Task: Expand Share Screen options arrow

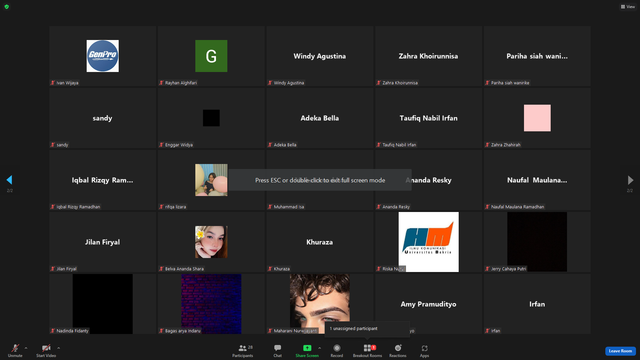Action: [x=320, y=348]
